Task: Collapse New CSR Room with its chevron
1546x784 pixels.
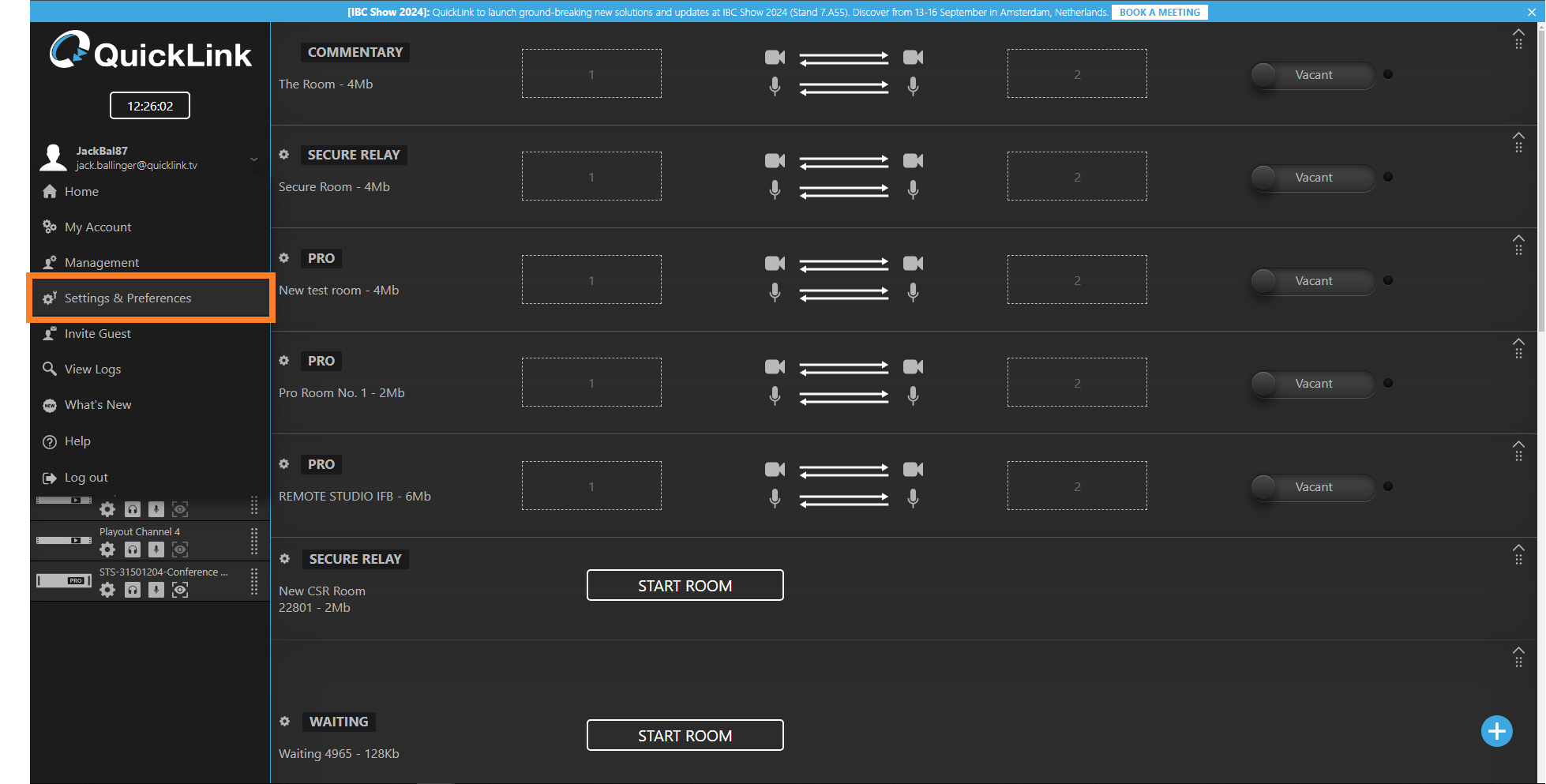Action: point(1518,547)
